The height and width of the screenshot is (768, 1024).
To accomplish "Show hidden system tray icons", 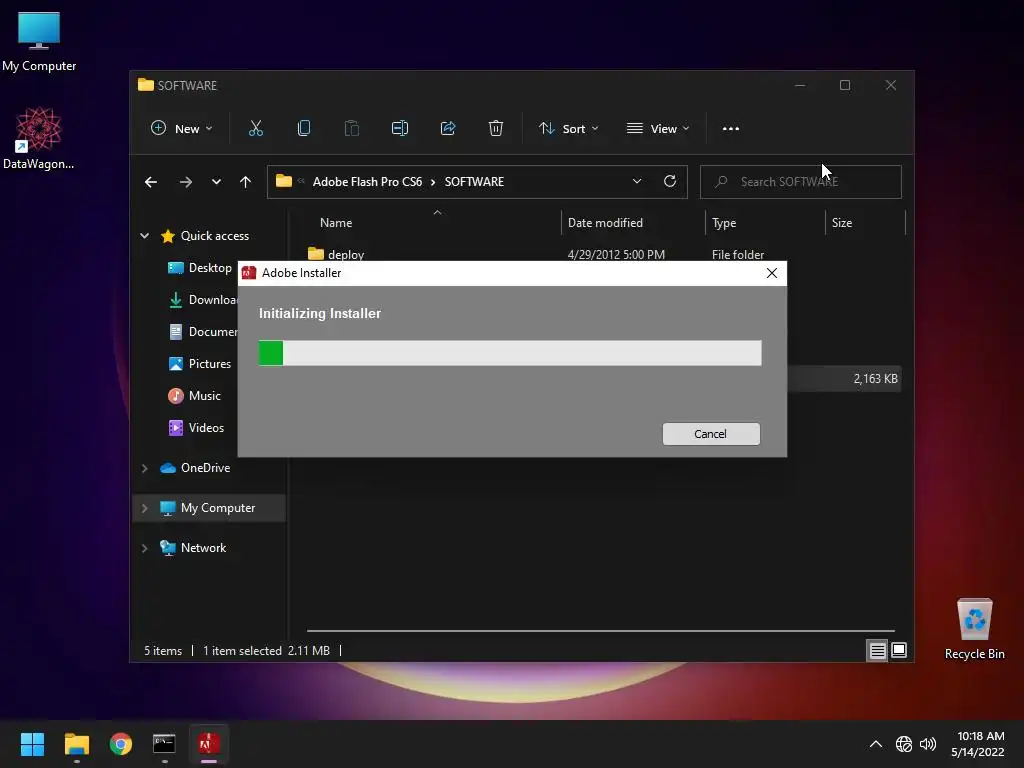I will pyautogui.click(x=876, y=744).
